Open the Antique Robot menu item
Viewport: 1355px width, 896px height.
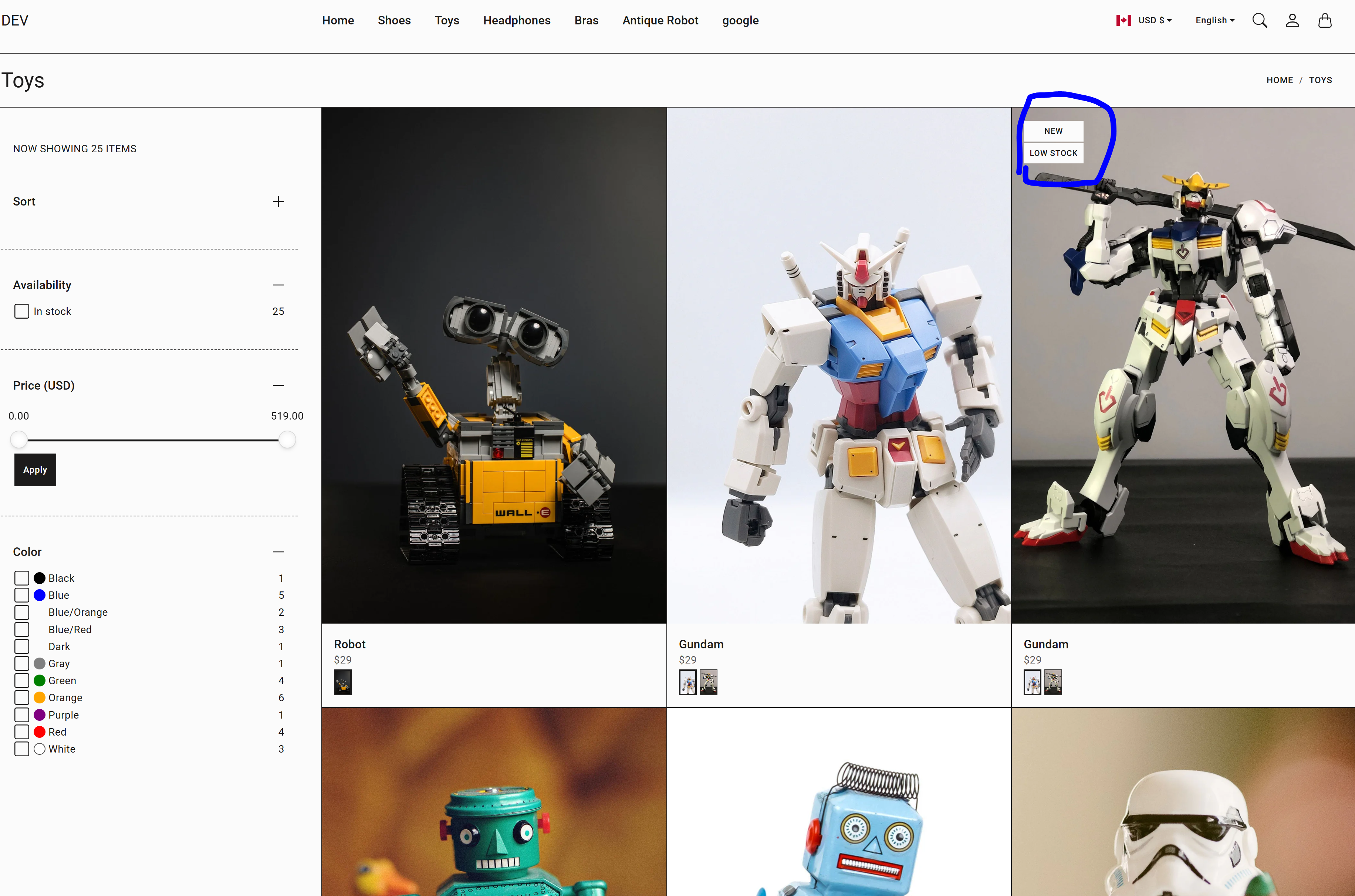tap(660, 21)
